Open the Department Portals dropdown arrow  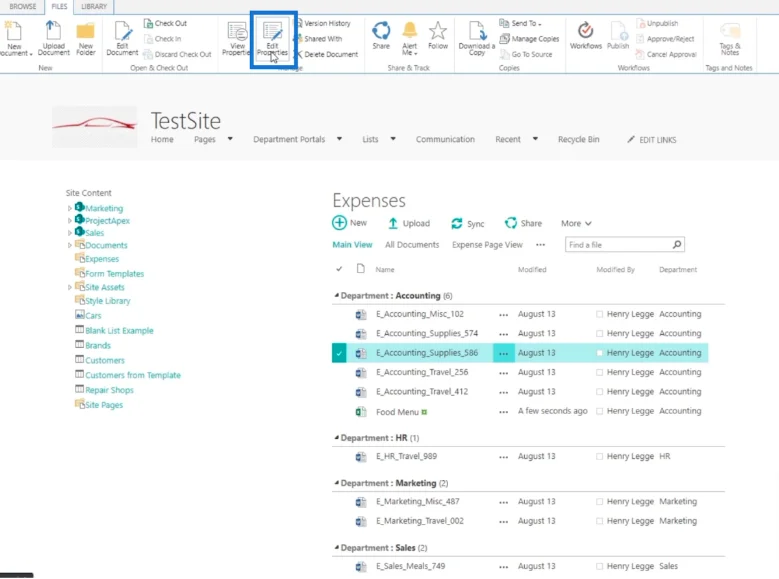[x=339, y=139]
